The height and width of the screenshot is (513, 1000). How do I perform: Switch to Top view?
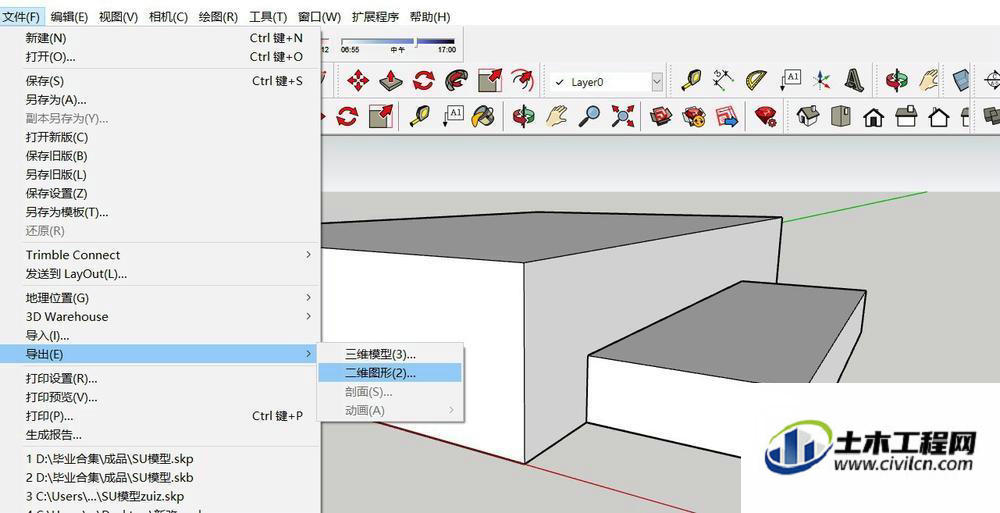pyautogui.click(x=841, y=116)
